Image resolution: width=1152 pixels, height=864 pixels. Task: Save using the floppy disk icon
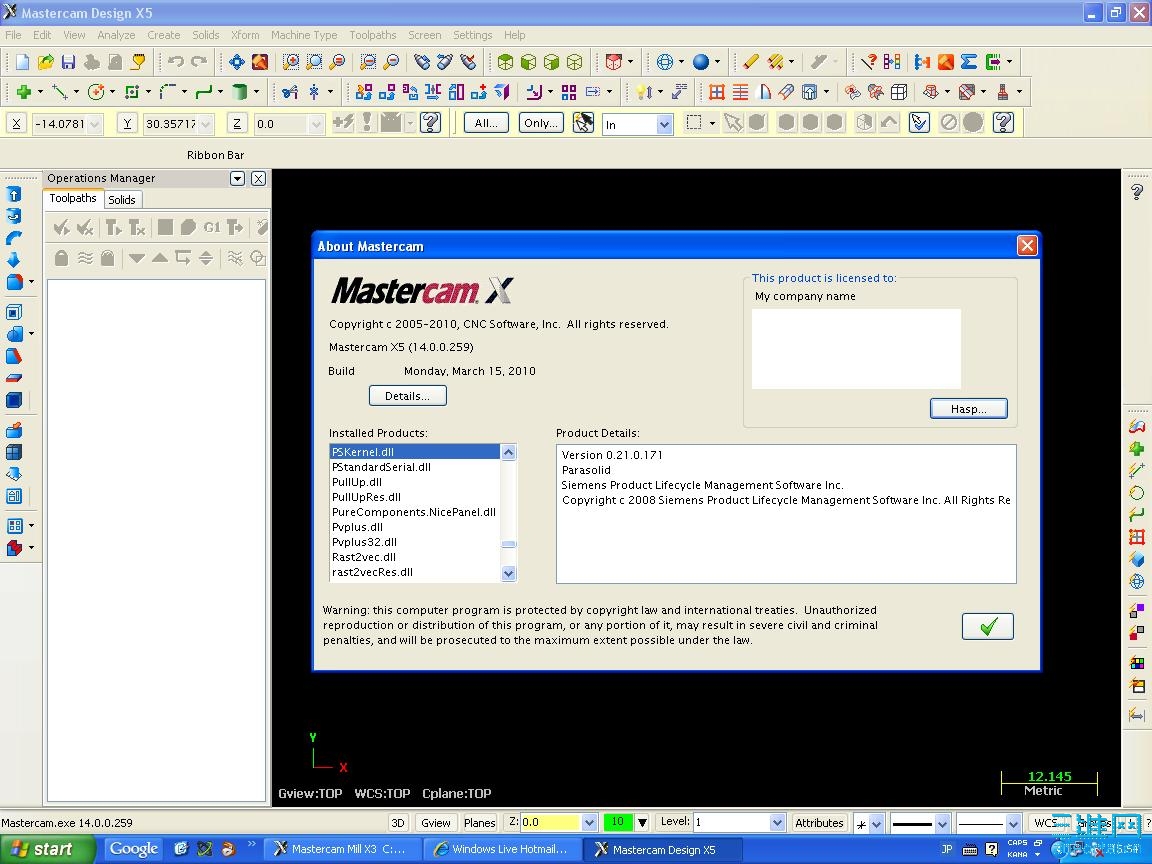pyautogui.click(x=68, y=62)
